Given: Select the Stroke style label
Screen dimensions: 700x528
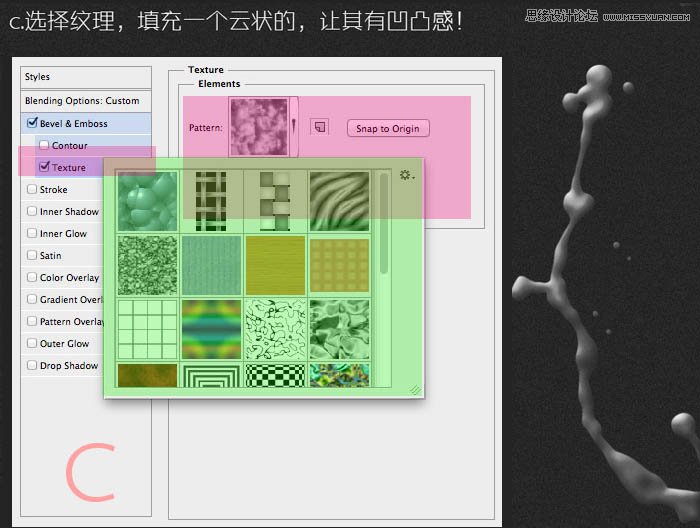Looking at the screenshot, I should pos(54,190).
